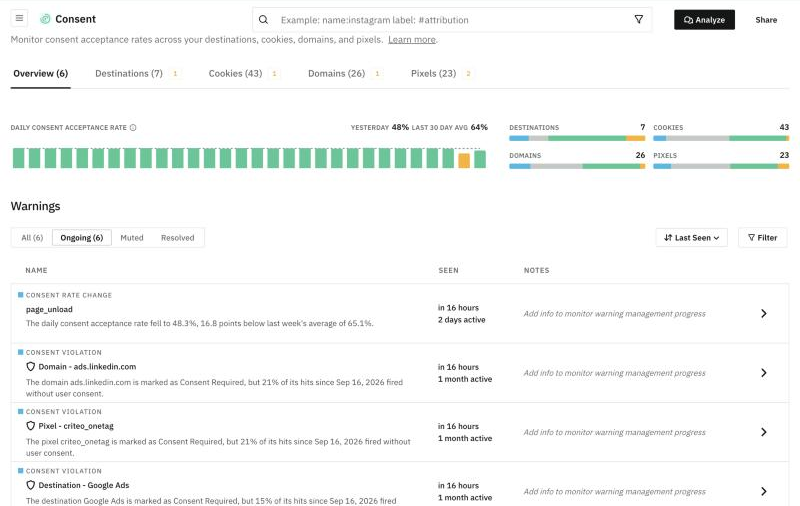Click the Share button
Screen dimensions: 800x506
coord(766,20)
